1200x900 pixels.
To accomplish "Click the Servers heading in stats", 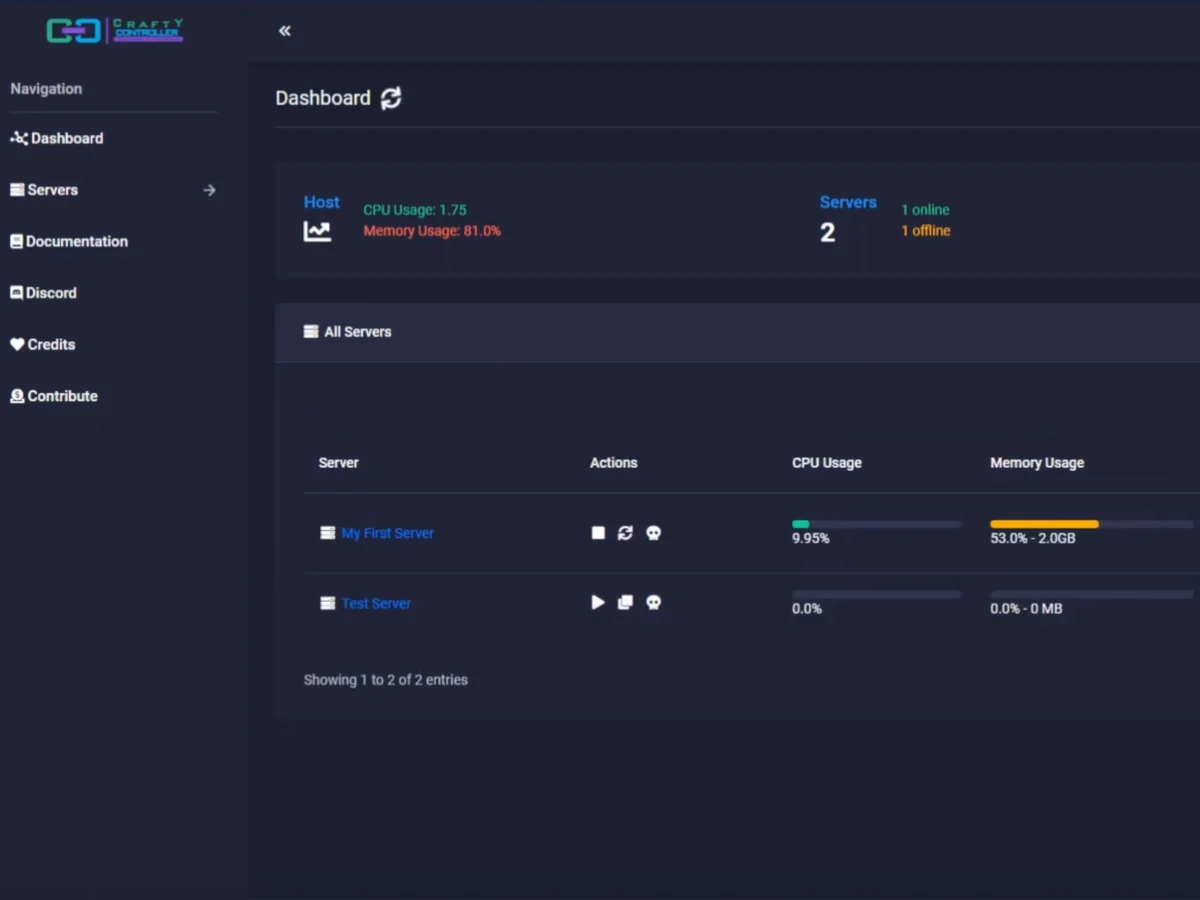I will [848, 202].
